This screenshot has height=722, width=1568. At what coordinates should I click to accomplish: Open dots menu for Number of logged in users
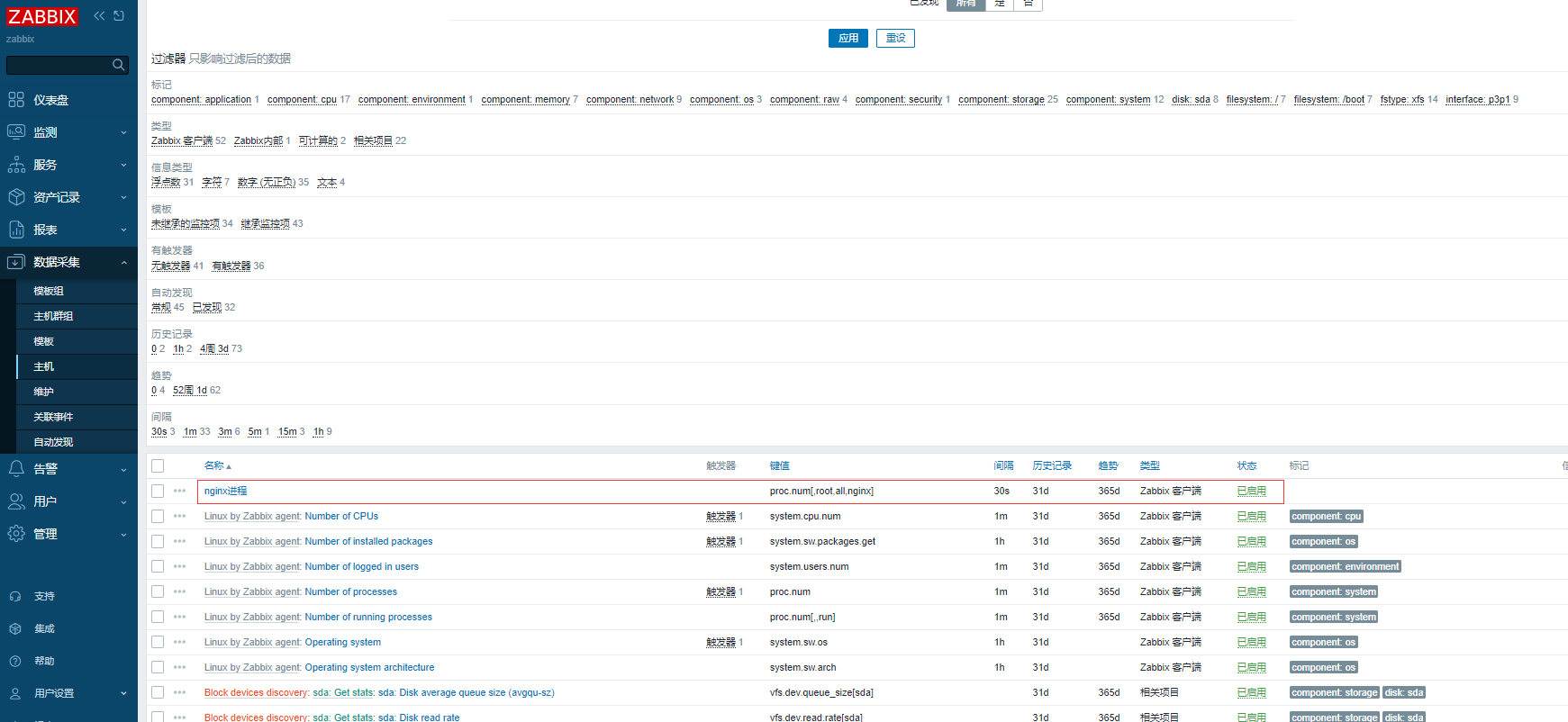click(179, 566)
